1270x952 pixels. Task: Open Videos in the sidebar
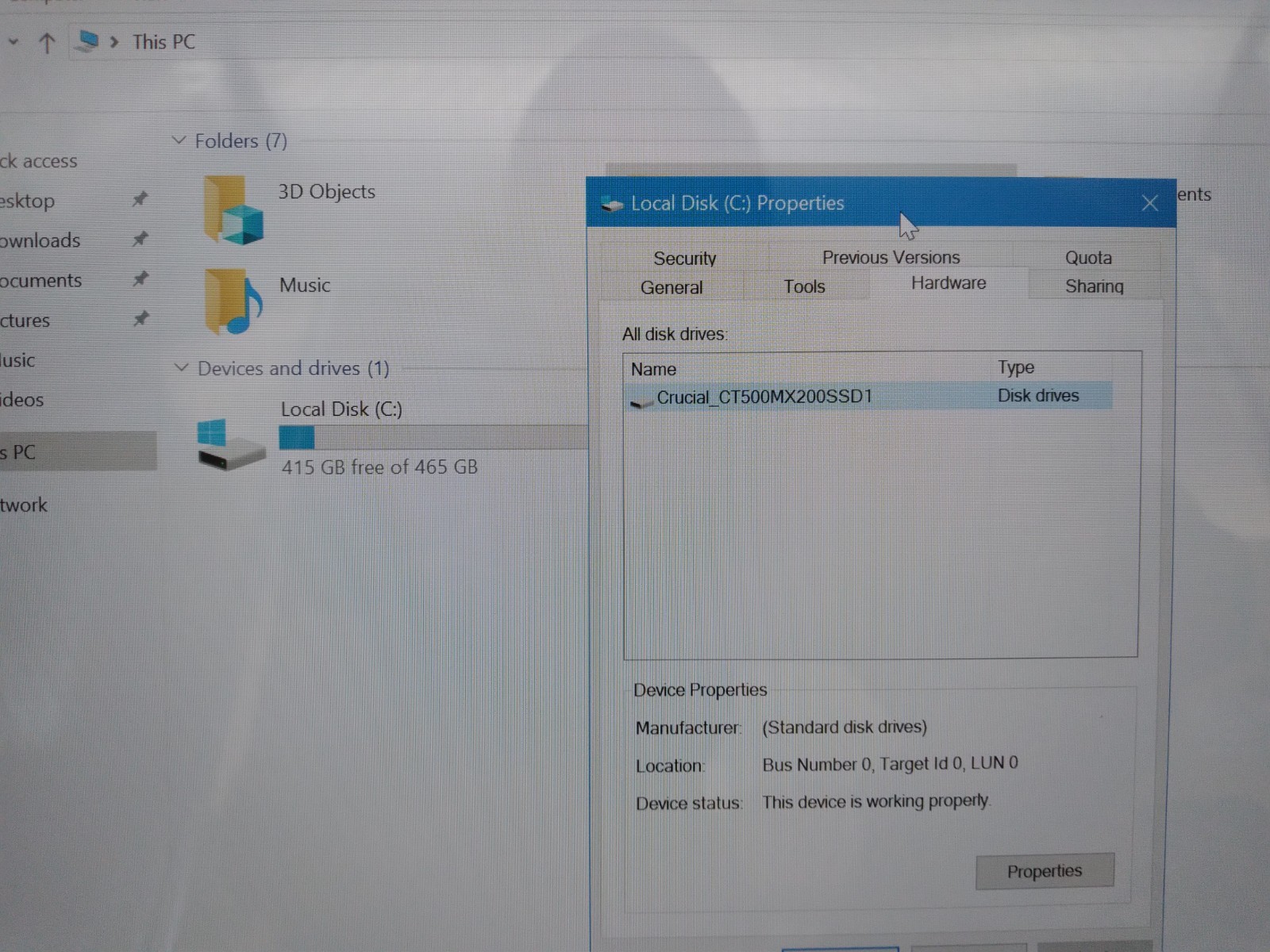coord(22,400)
